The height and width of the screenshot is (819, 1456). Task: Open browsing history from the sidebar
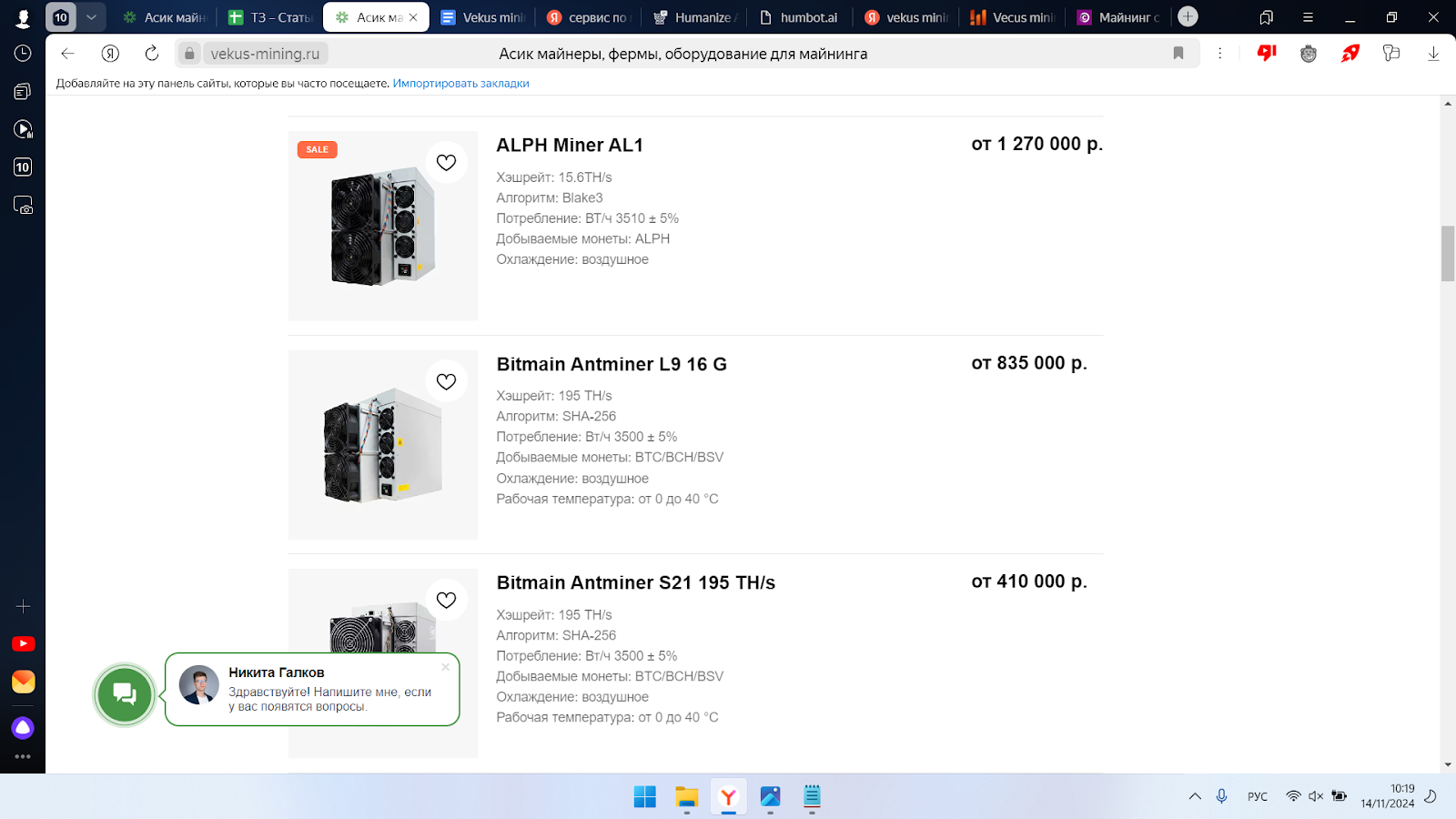pyautogui.click(x=23, y=54)
